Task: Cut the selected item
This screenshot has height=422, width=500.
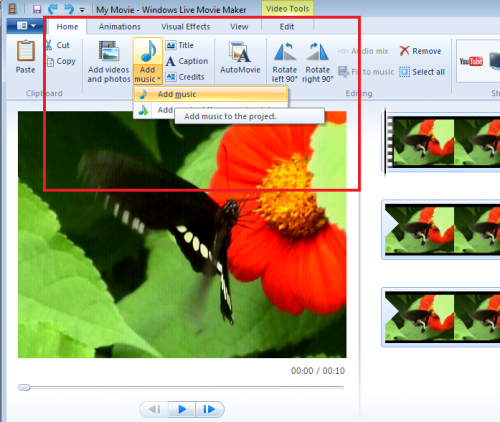Action: [58, 45]
